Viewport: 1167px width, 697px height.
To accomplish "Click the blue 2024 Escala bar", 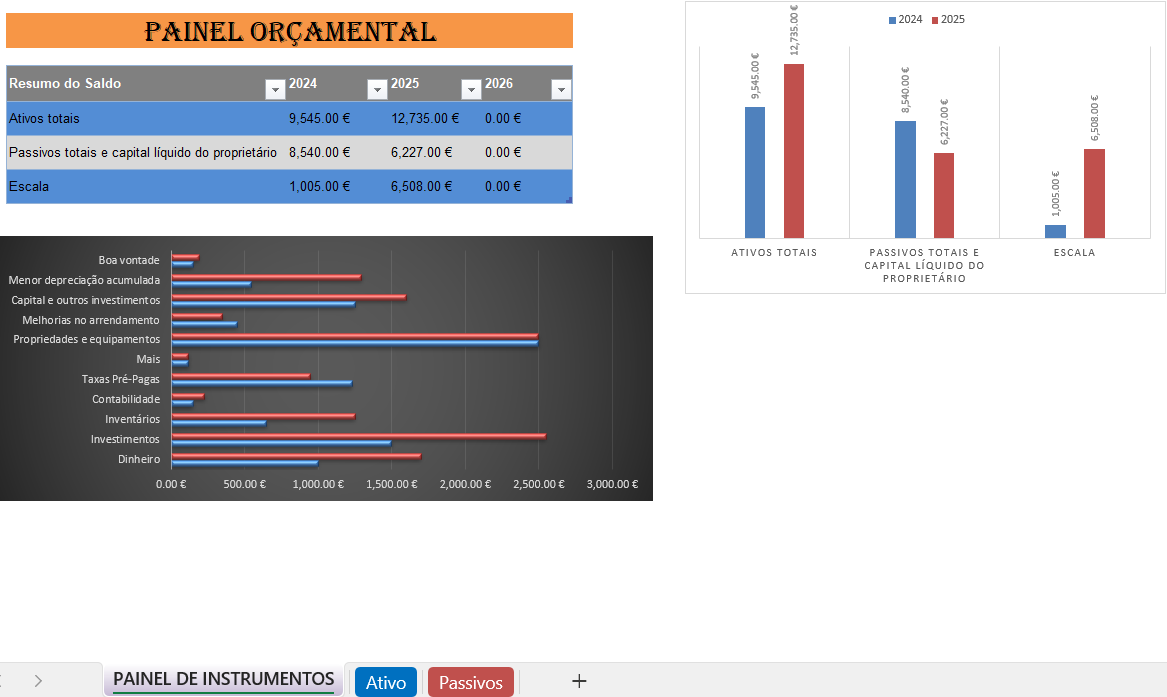I will tap(1055, 231).
